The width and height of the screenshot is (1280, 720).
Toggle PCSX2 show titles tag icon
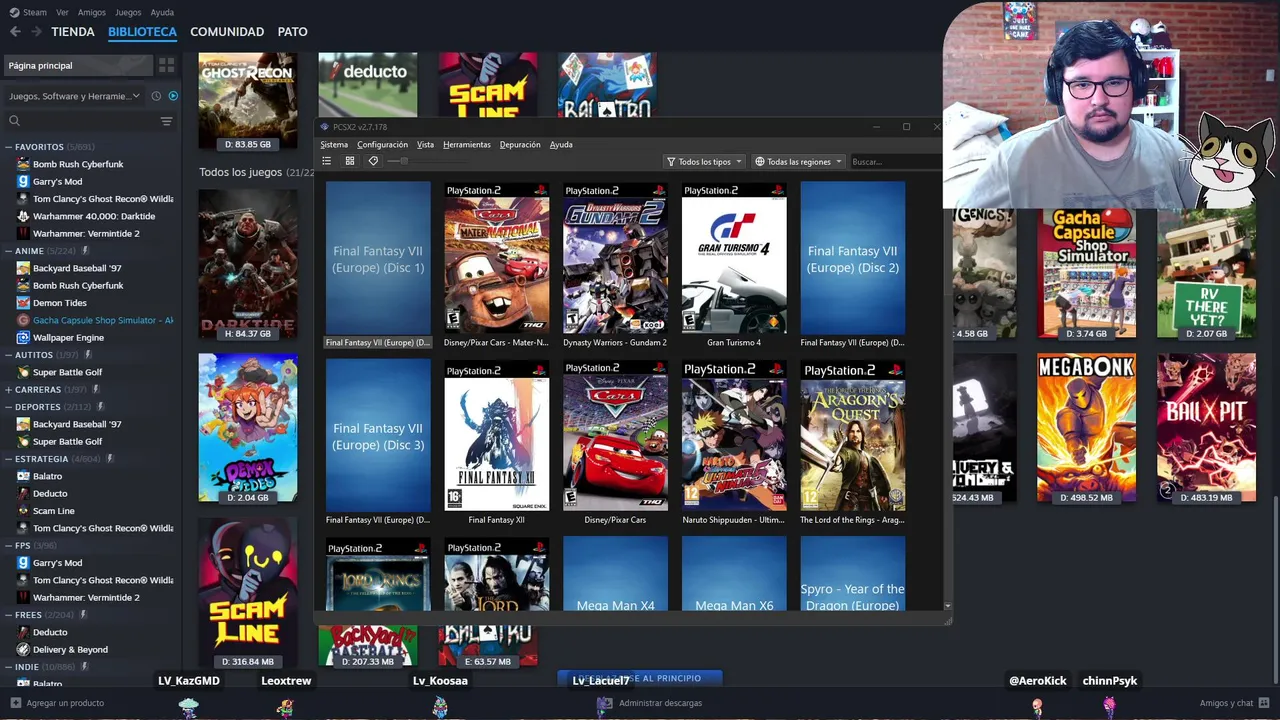[x=373, y=161]
